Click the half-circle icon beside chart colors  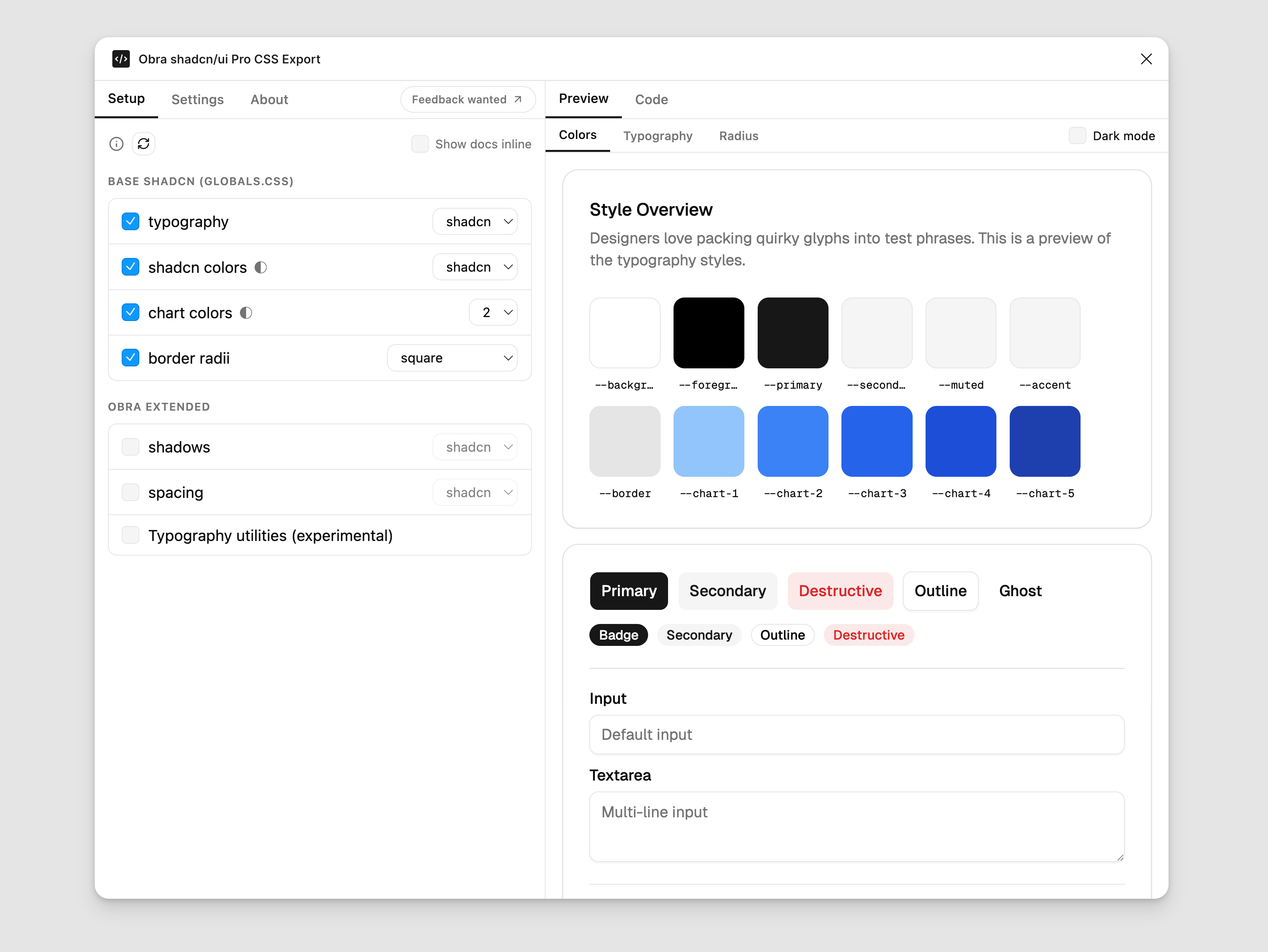pos(246,312)
